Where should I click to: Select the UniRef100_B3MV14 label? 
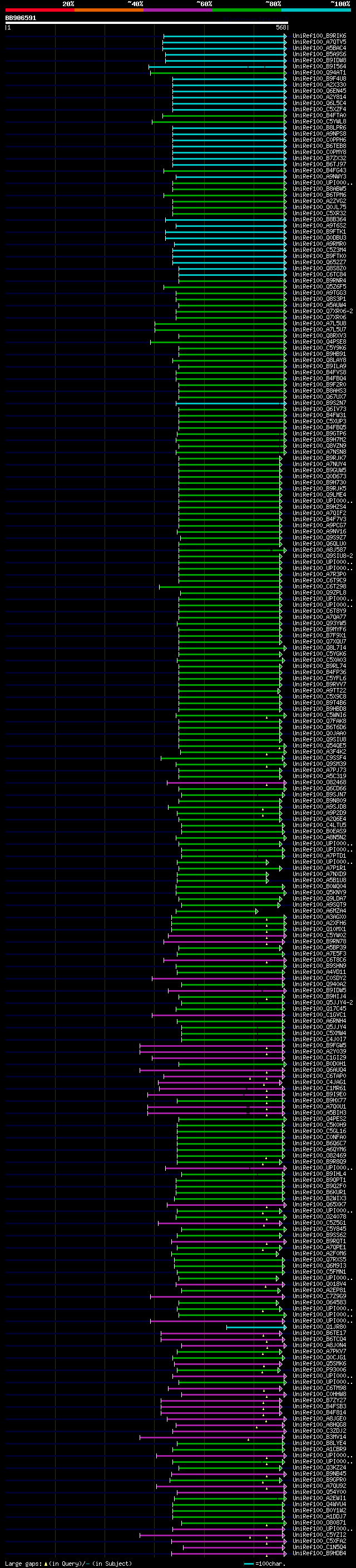click(319, 1437)
